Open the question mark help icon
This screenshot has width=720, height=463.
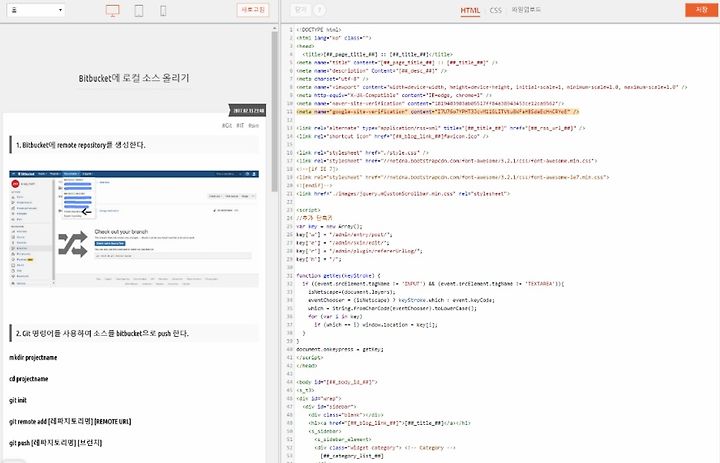click(x=320, y=10)
